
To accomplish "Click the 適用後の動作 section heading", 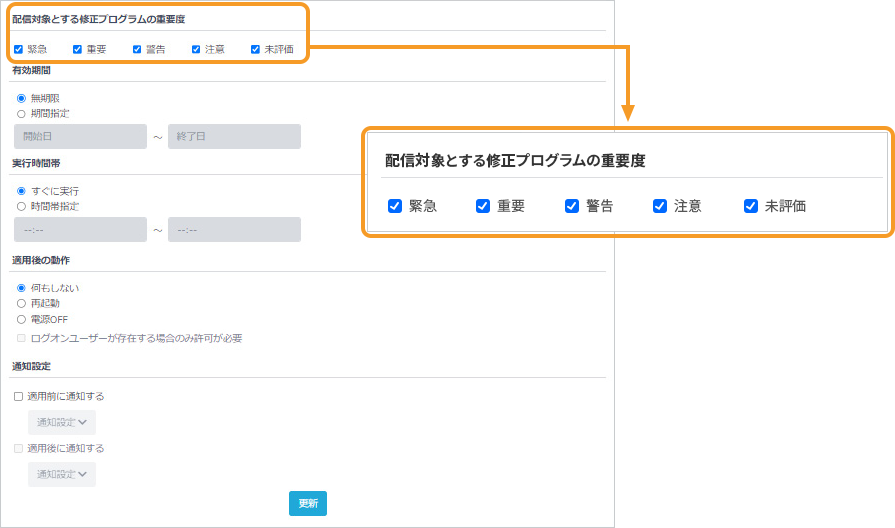I will click(41, 260).
